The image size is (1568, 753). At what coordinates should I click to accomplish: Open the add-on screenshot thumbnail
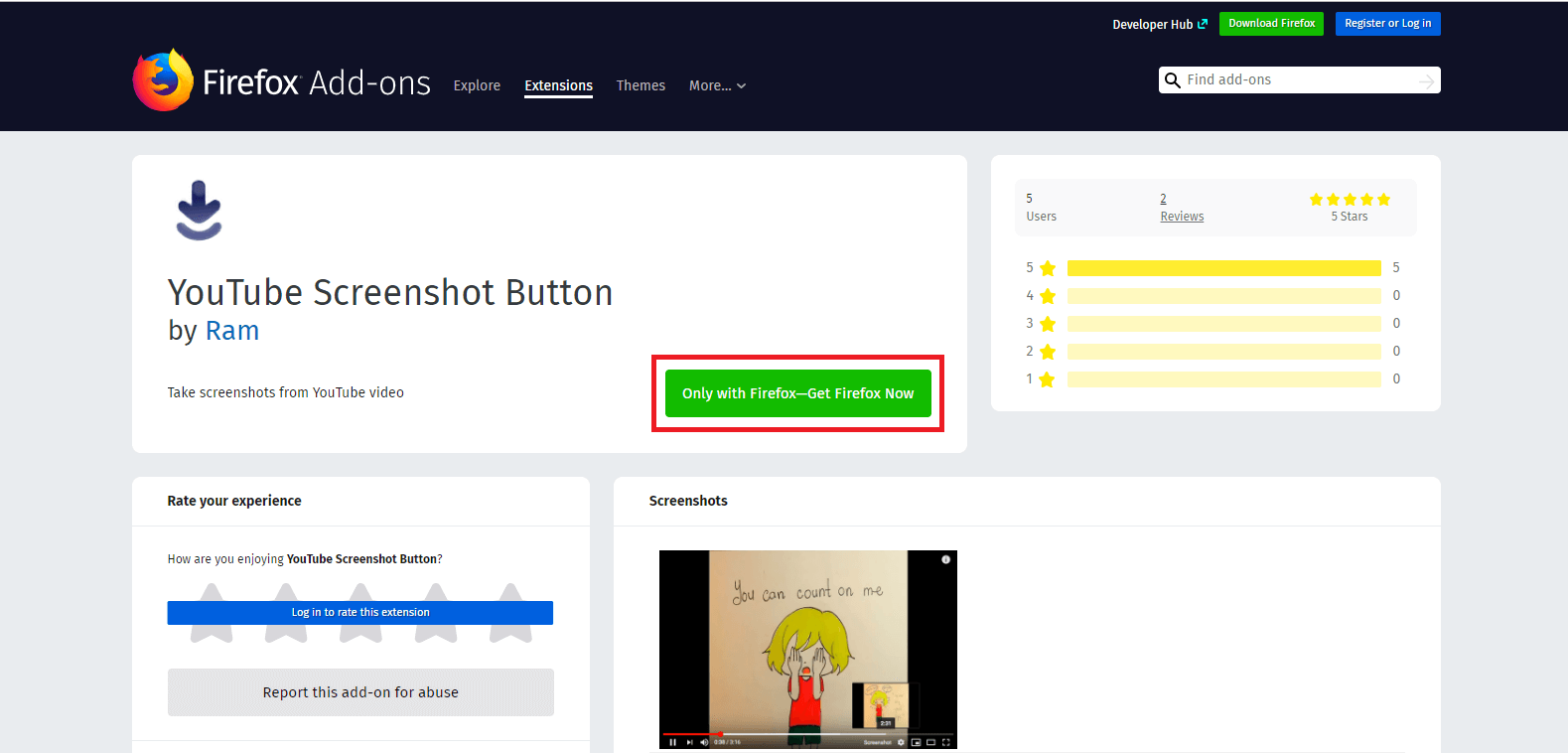point(808,650)
